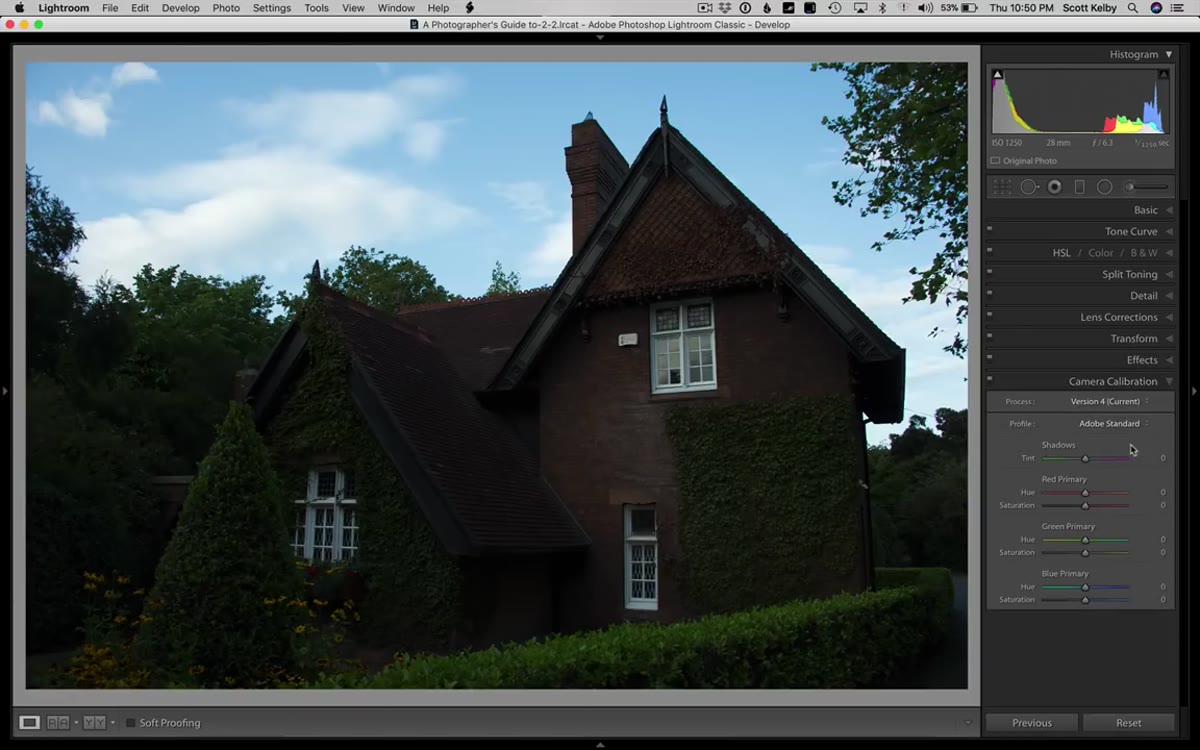This screenshot has width=1200, height=750.
Task: Open the Lightroom application menu
Action: (x=63, y=8)
